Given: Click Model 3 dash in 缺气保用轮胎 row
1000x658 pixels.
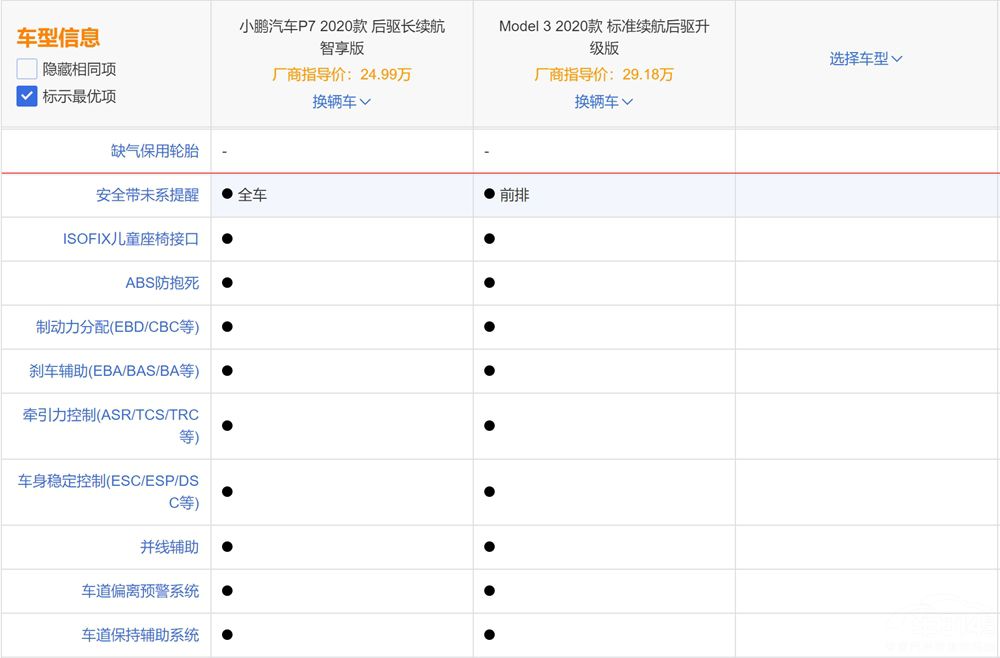Looking at the screenshot, I should [487, 152].
